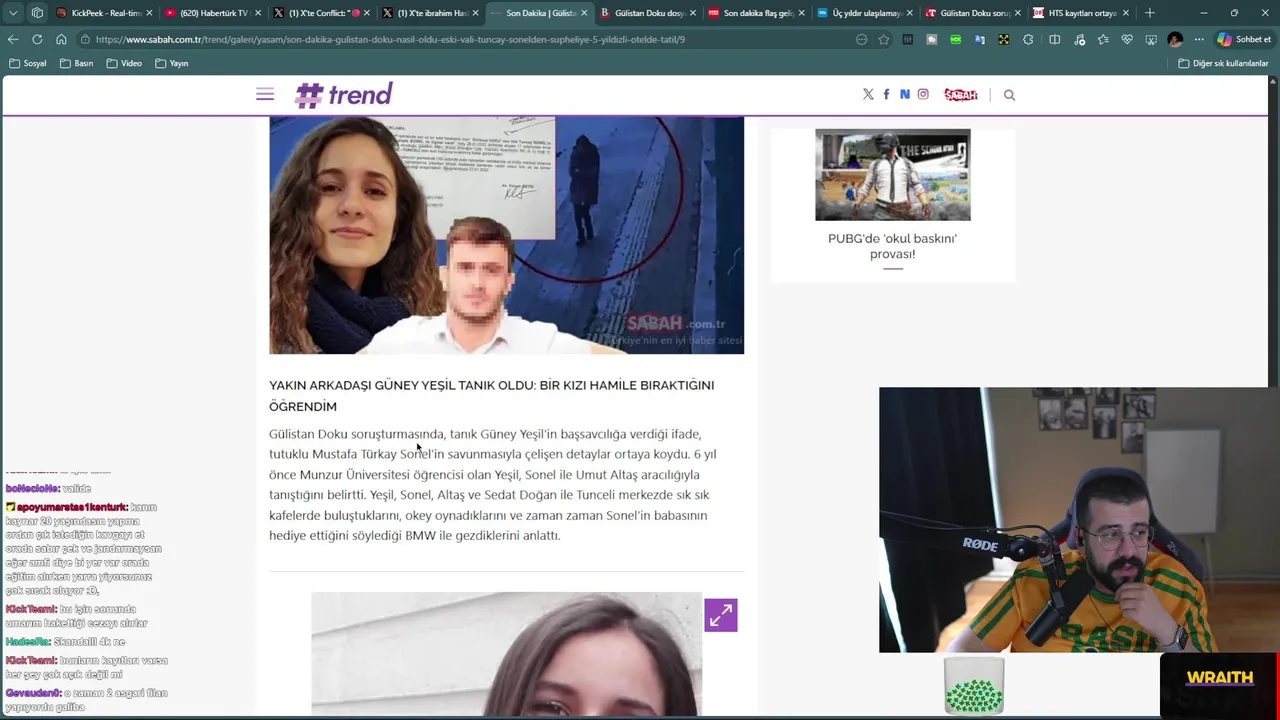
Task: Open Sabah's Facebook page icon
Action: point(886,94)
